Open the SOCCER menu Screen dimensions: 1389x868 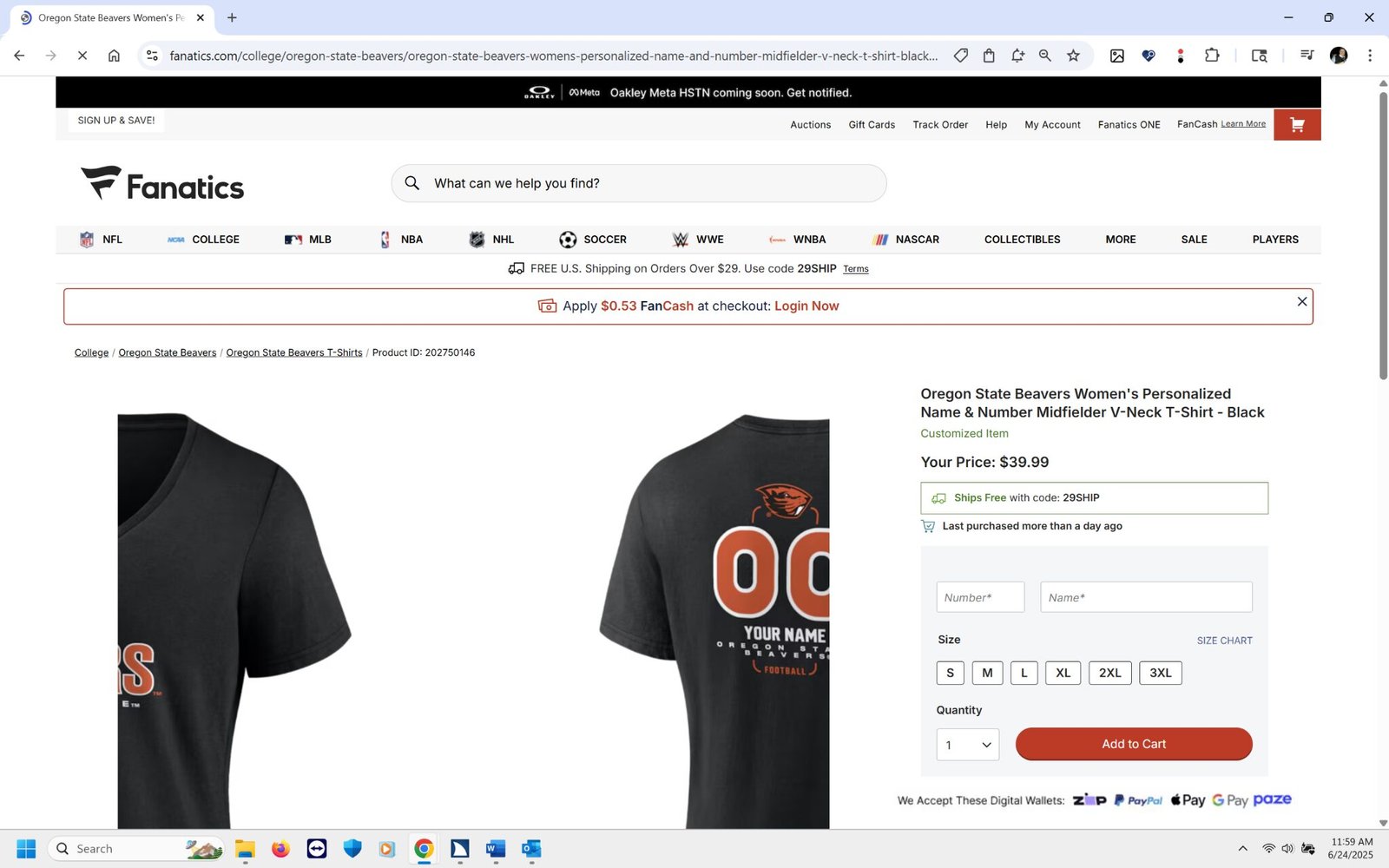tap(593, 240)
